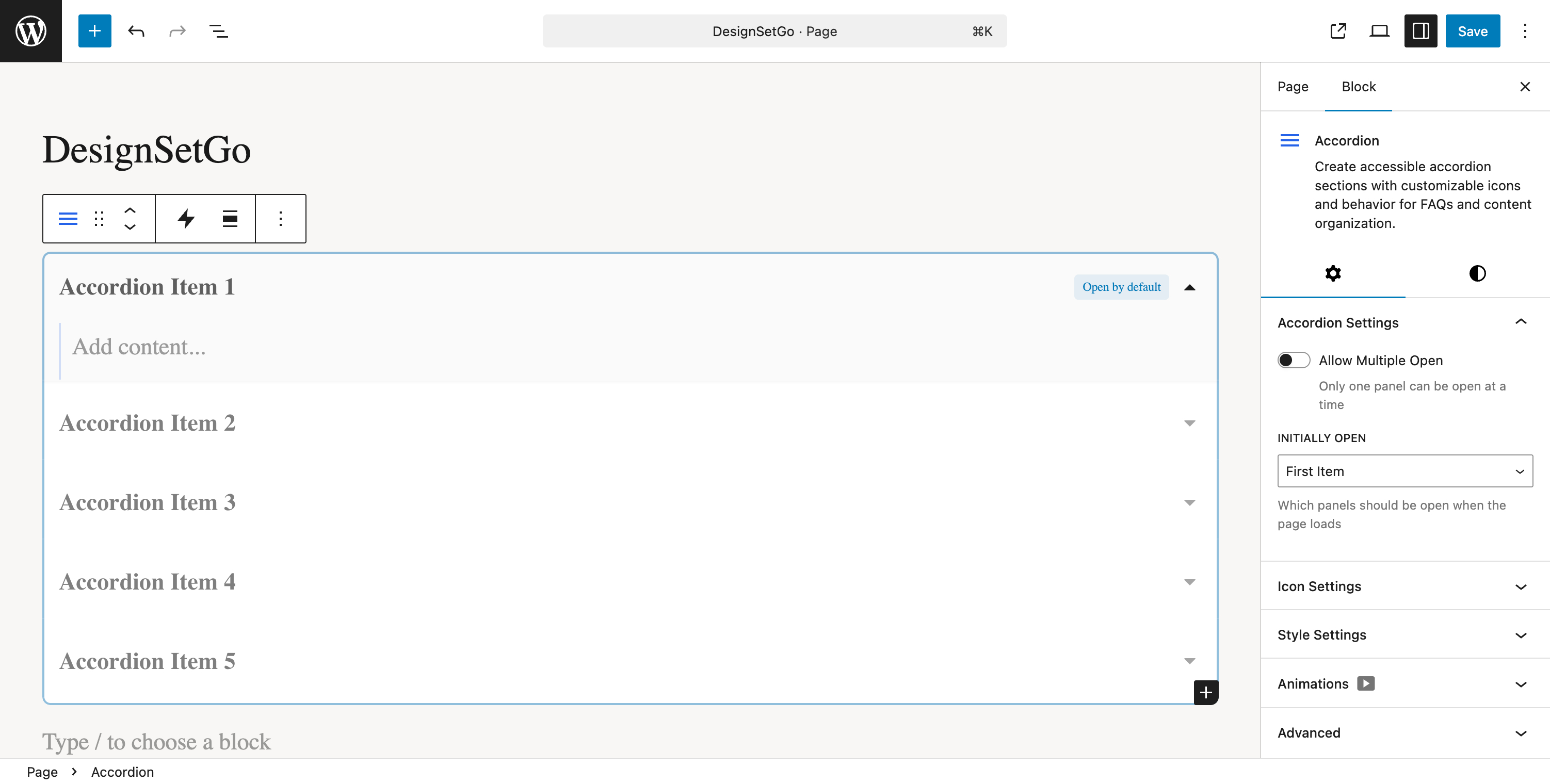Open the editor preview monitor icon

(x=1379, y=30)
